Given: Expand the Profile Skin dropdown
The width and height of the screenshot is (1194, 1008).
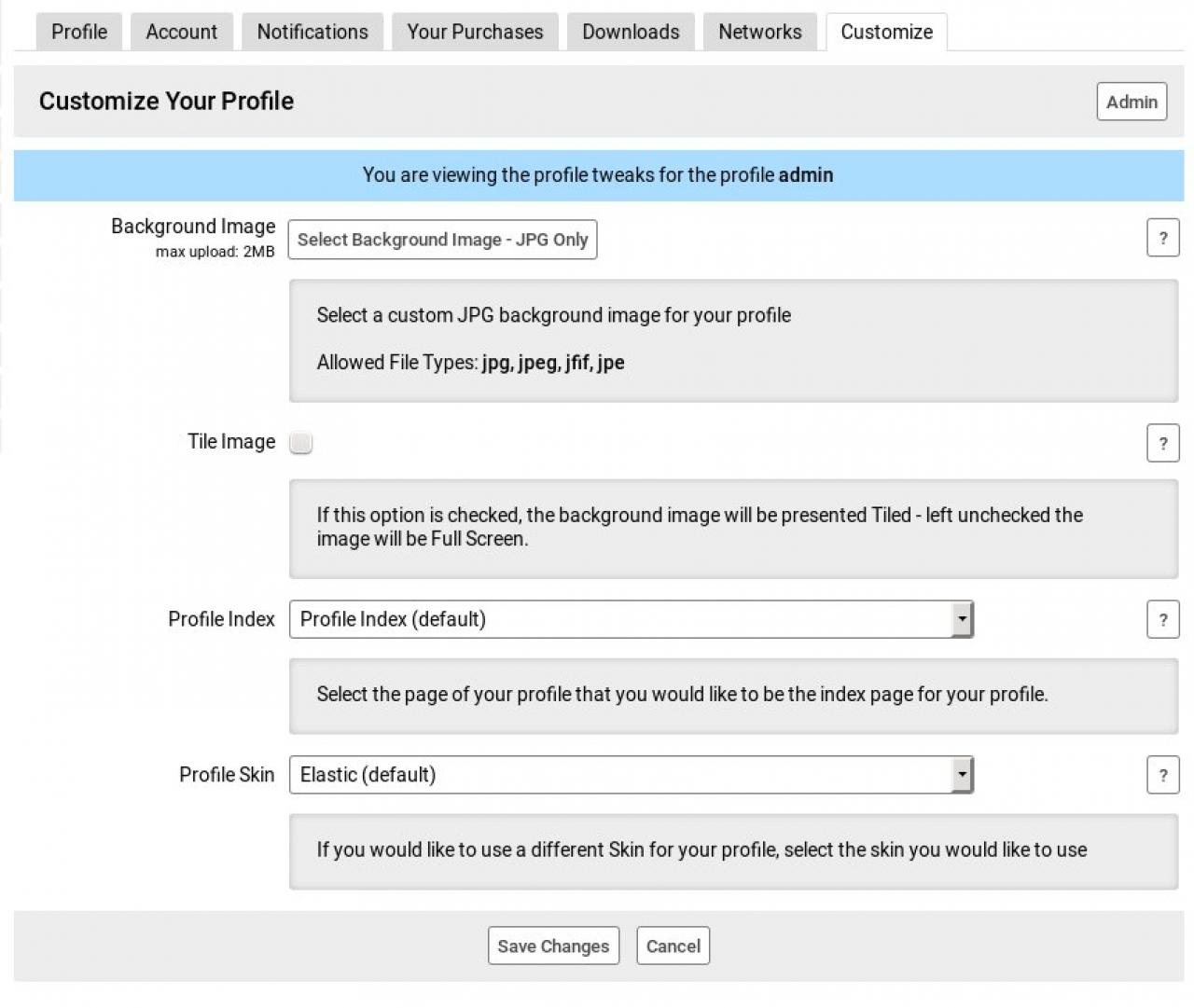Looking at the screenshot, I should point(631,775).
